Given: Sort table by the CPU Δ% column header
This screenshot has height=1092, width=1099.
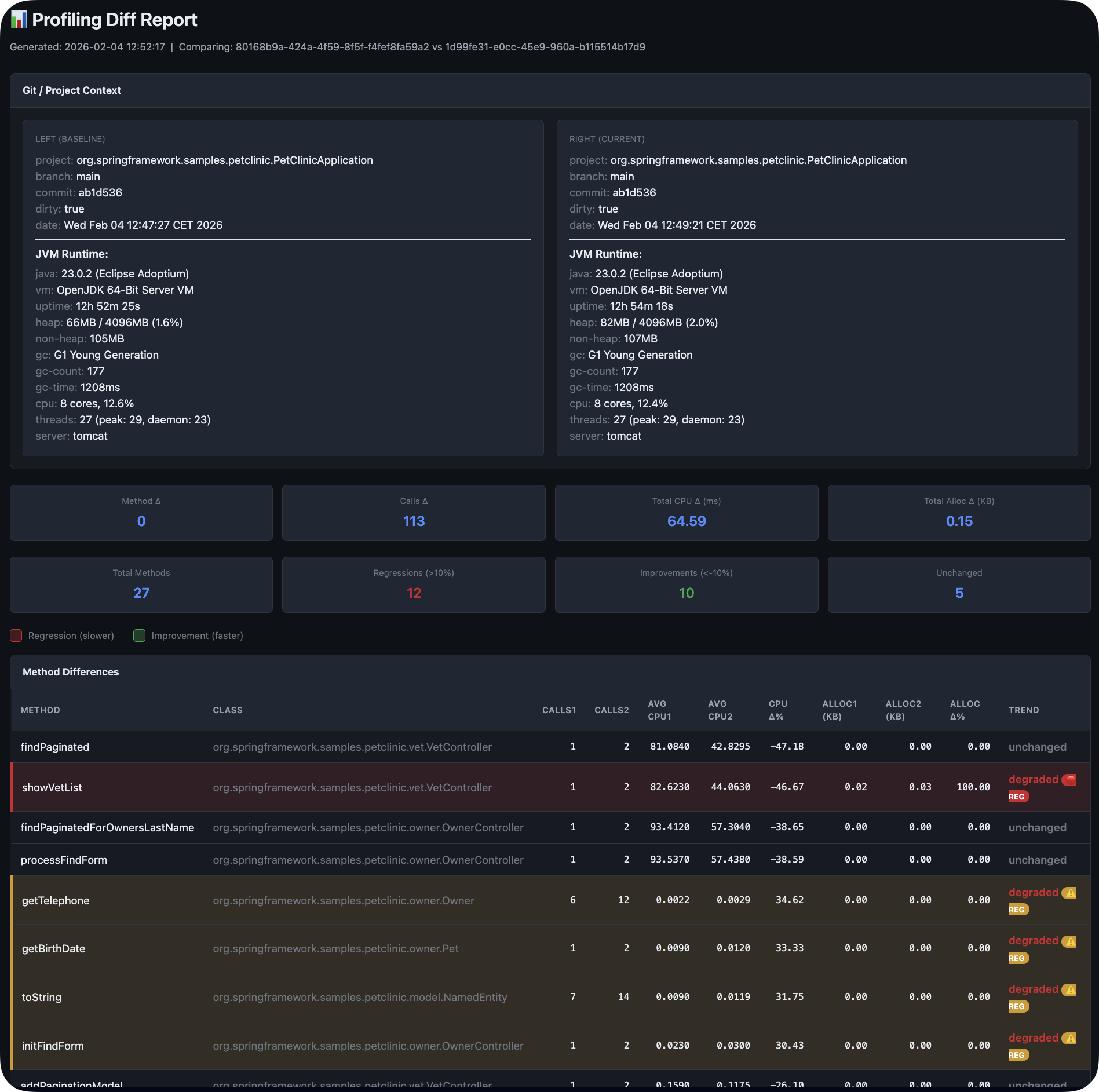Looking at the screenshot, I should pos(779,710).
